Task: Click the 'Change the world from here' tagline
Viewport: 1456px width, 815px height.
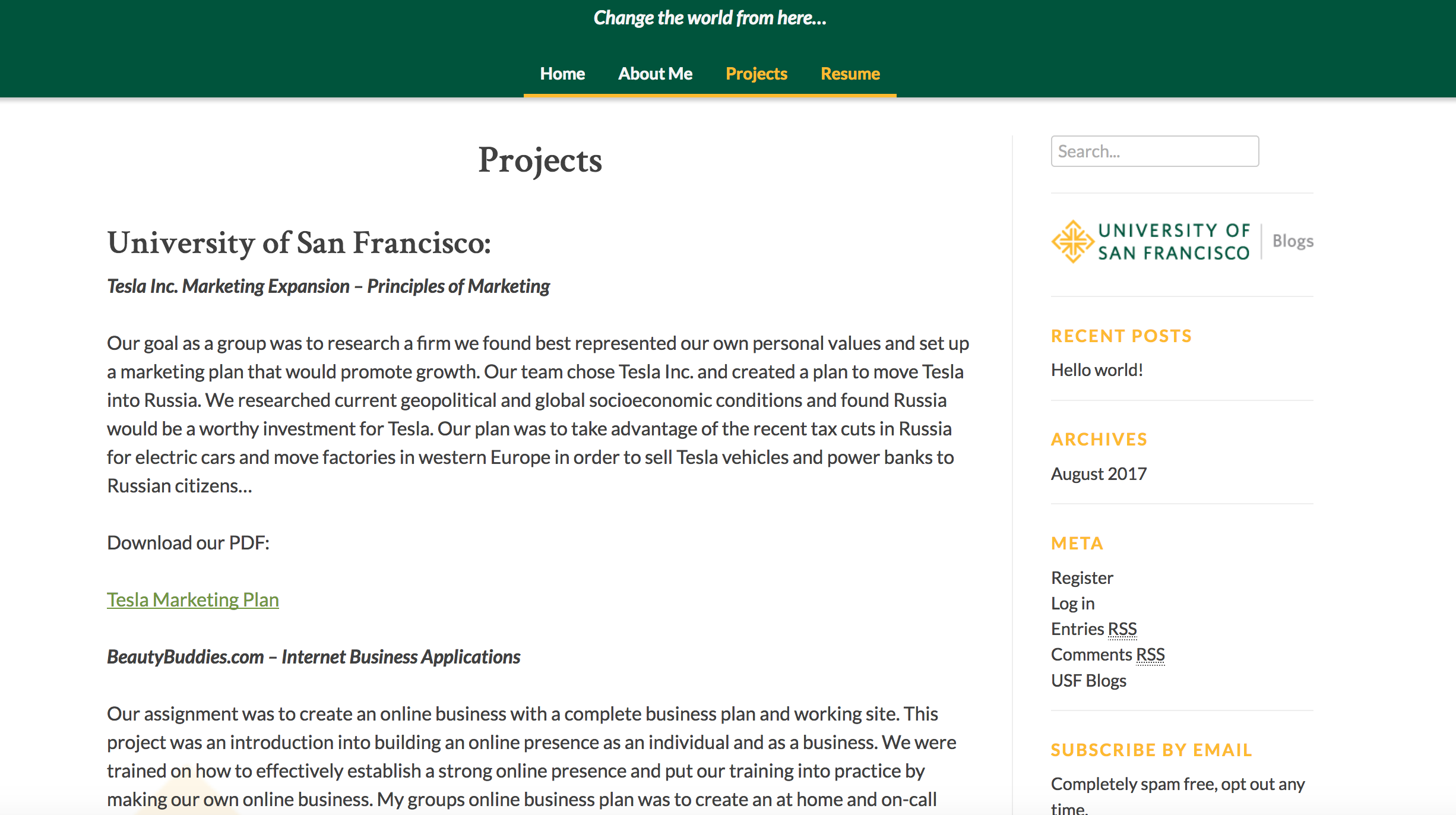Action: [x=710, y=18]
